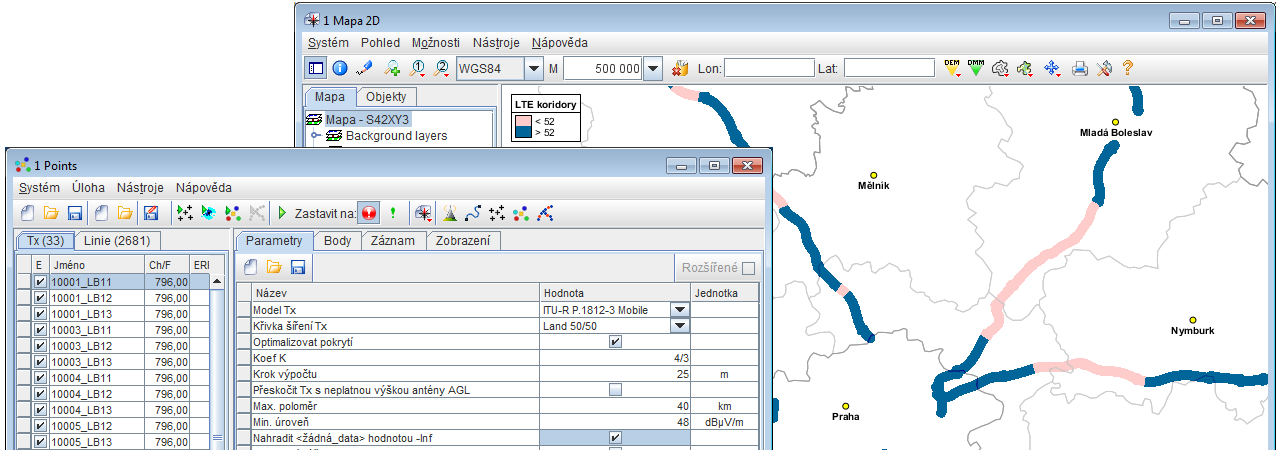
Task: Click the green play run icon
Action: point(283,213)
